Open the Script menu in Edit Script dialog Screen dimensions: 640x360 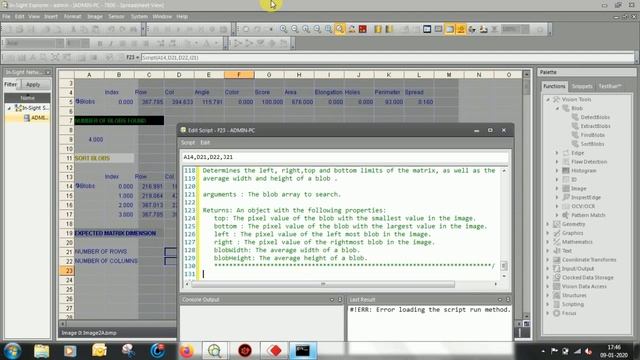point(188,142)
